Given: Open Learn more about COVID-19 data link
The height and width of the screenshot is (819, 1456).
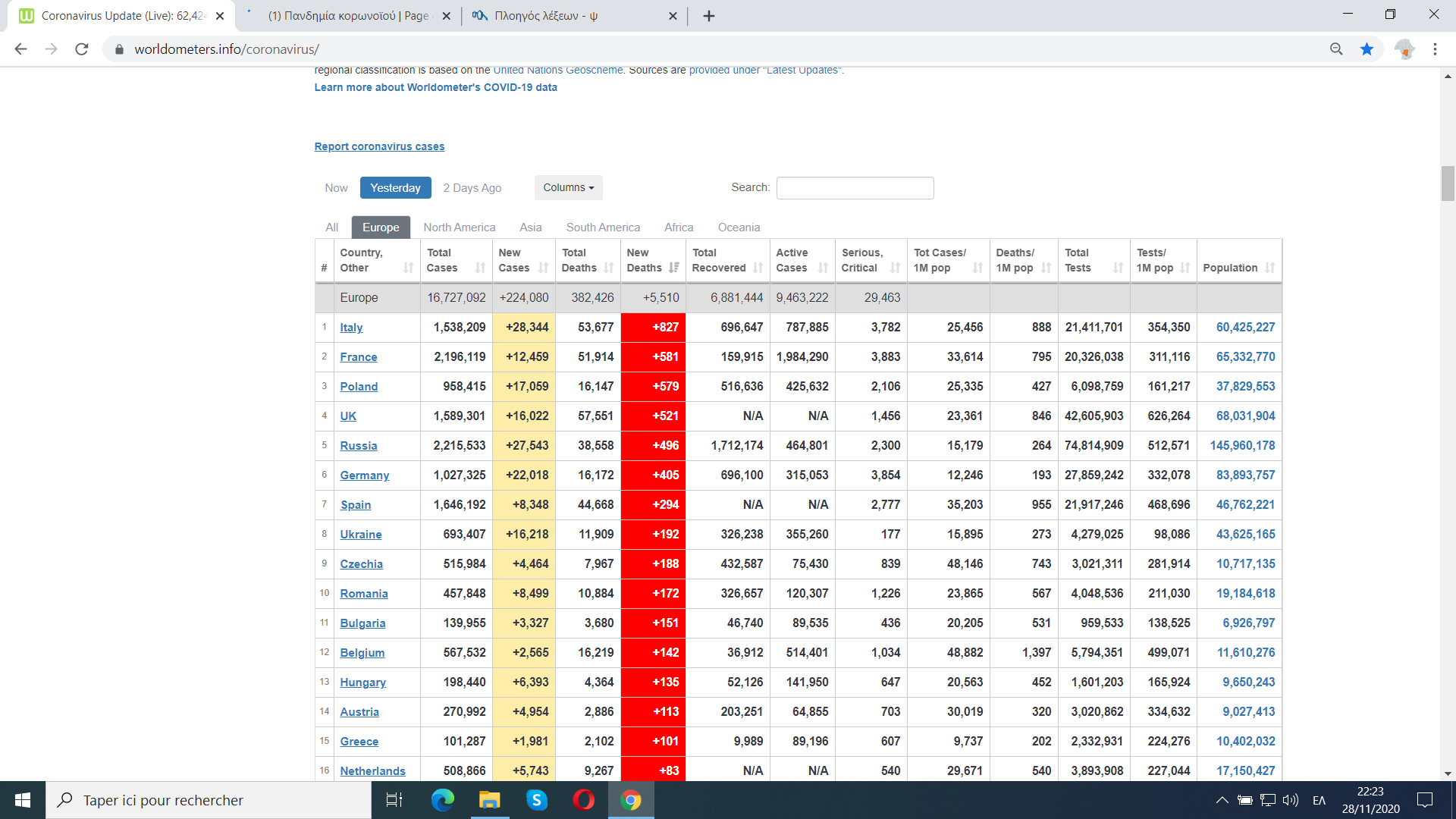Looking at the screenshot, I should click(x=435, y=88).
